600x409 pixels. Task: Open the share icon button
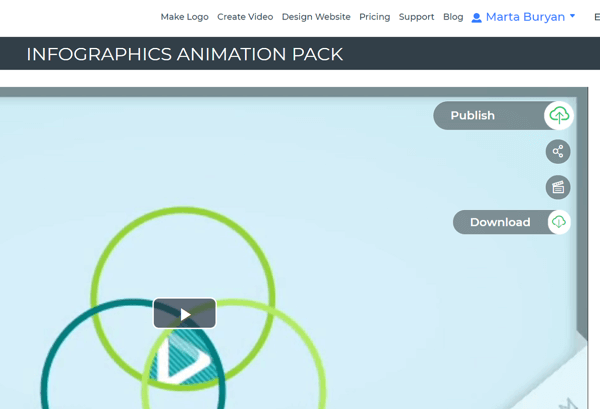[558, 152]
